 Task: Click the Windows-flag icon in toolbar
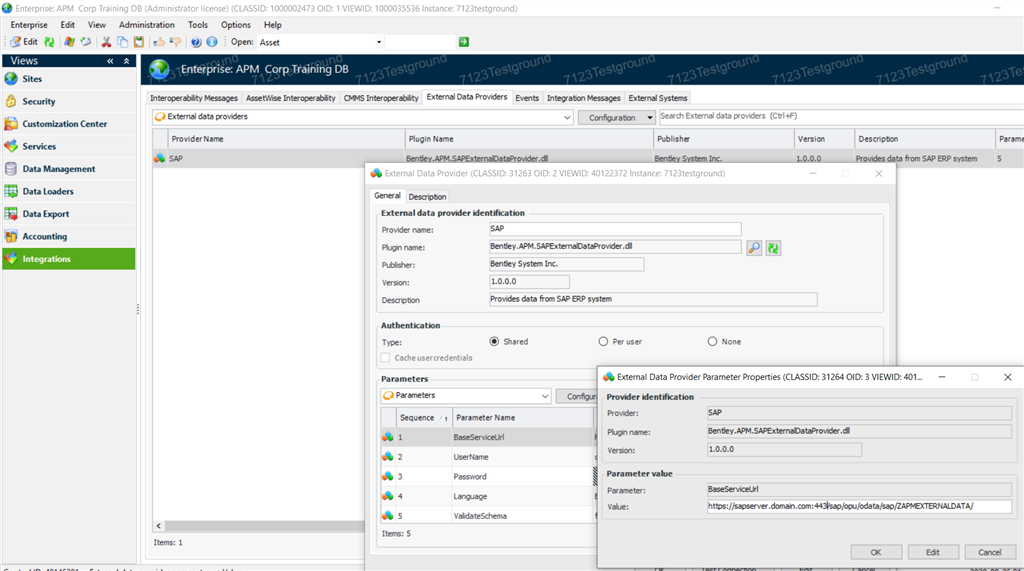[69, 42]
